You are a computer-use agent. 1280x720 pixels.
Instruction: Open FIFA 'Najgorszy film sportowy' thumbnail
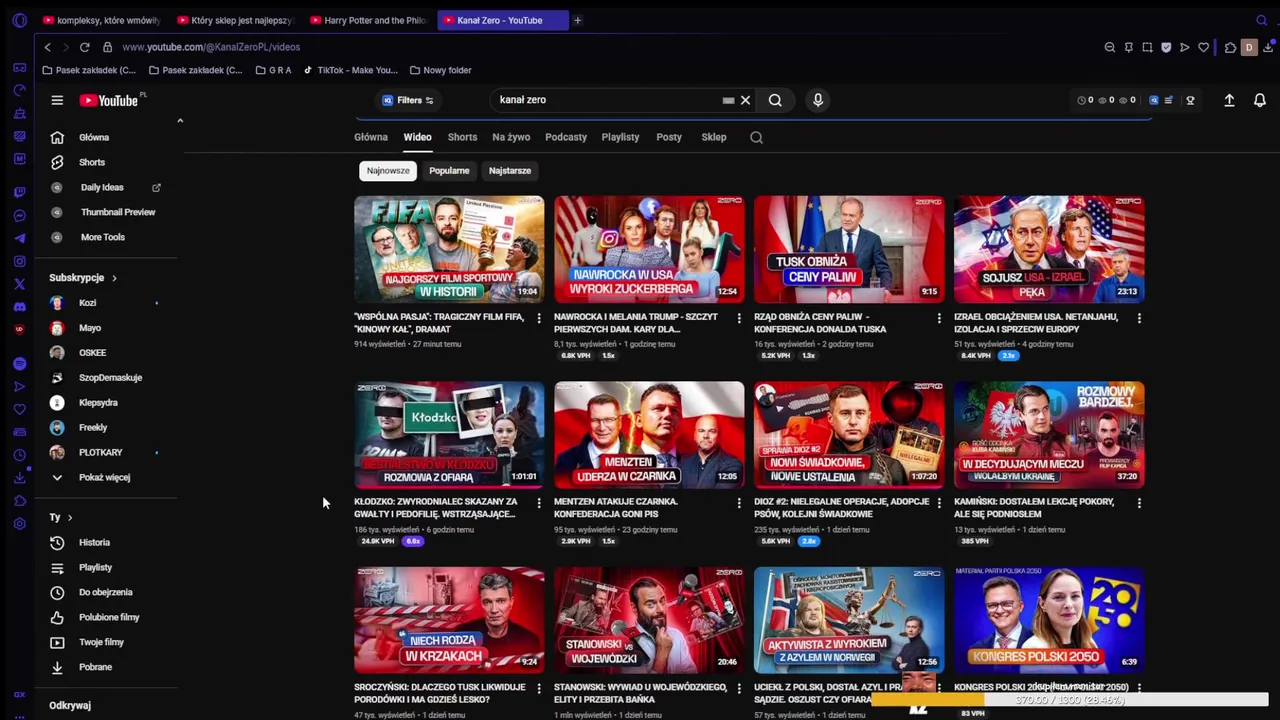[x=449, y=249]
